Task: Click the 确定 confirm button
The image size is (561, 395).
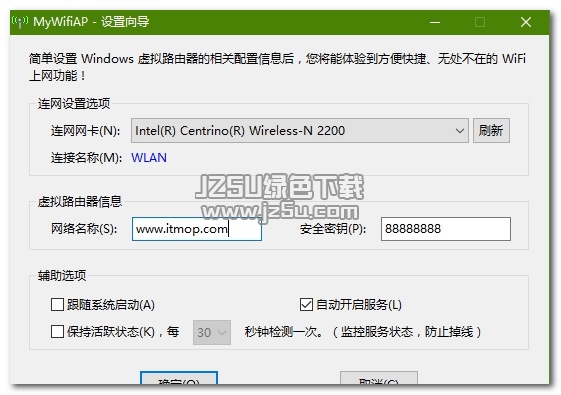Action: point(179,379)
